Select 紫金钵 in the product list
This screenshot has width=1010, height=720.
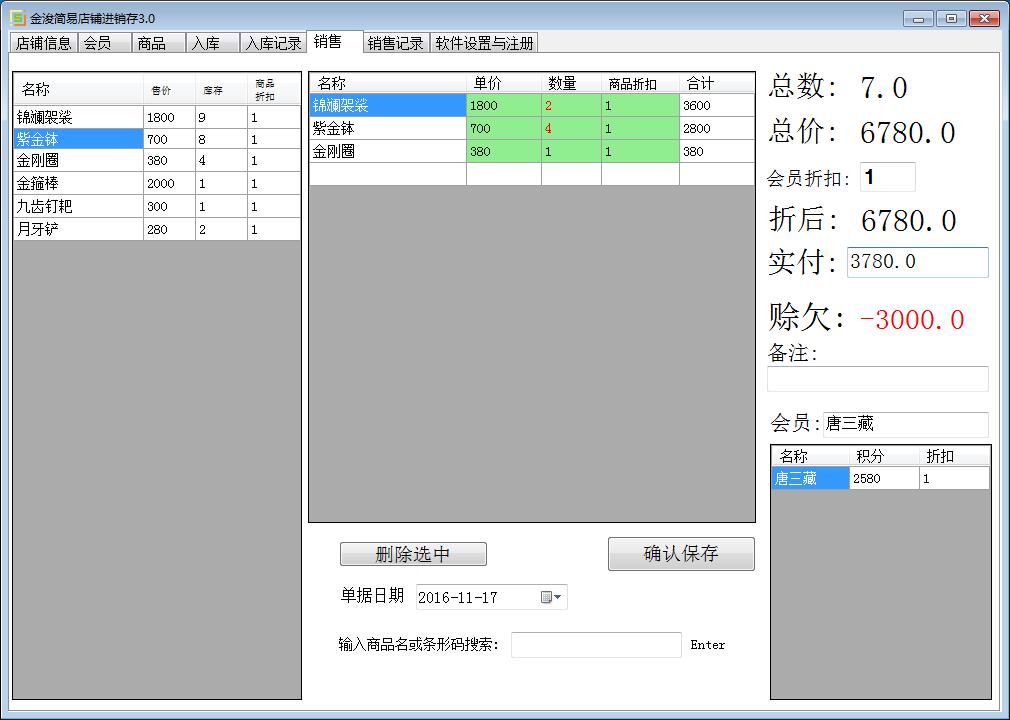(x=78, y=139)
